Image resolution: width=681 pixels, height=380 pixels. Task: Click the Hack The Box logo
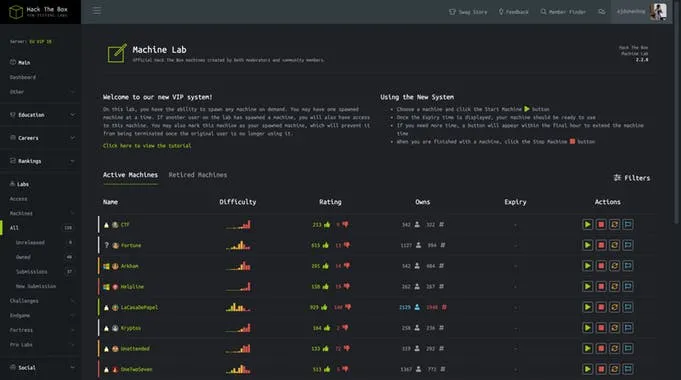click(39, 12)
